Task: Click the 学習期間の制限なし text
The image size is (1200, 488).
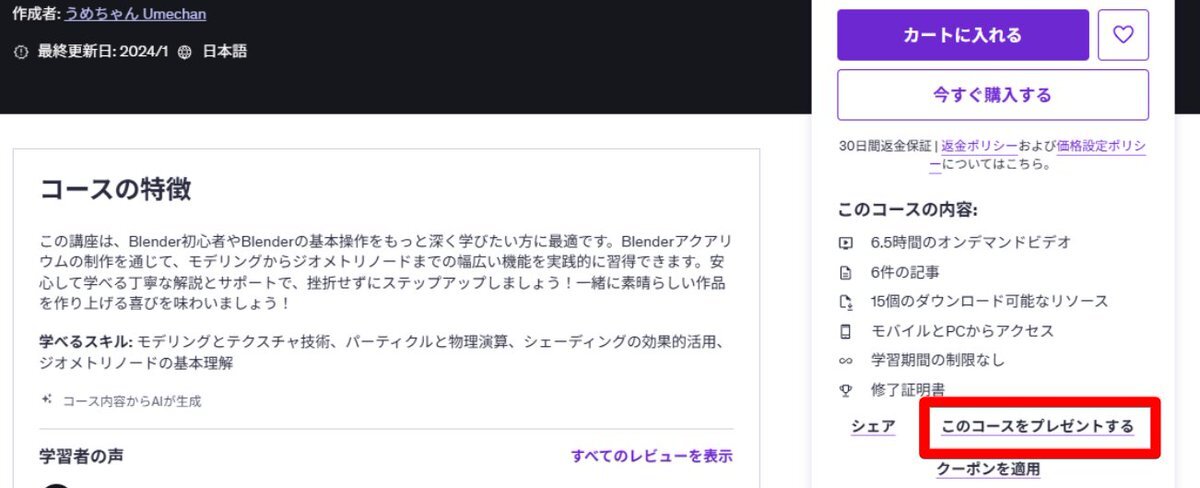Action: click(938, 360)
